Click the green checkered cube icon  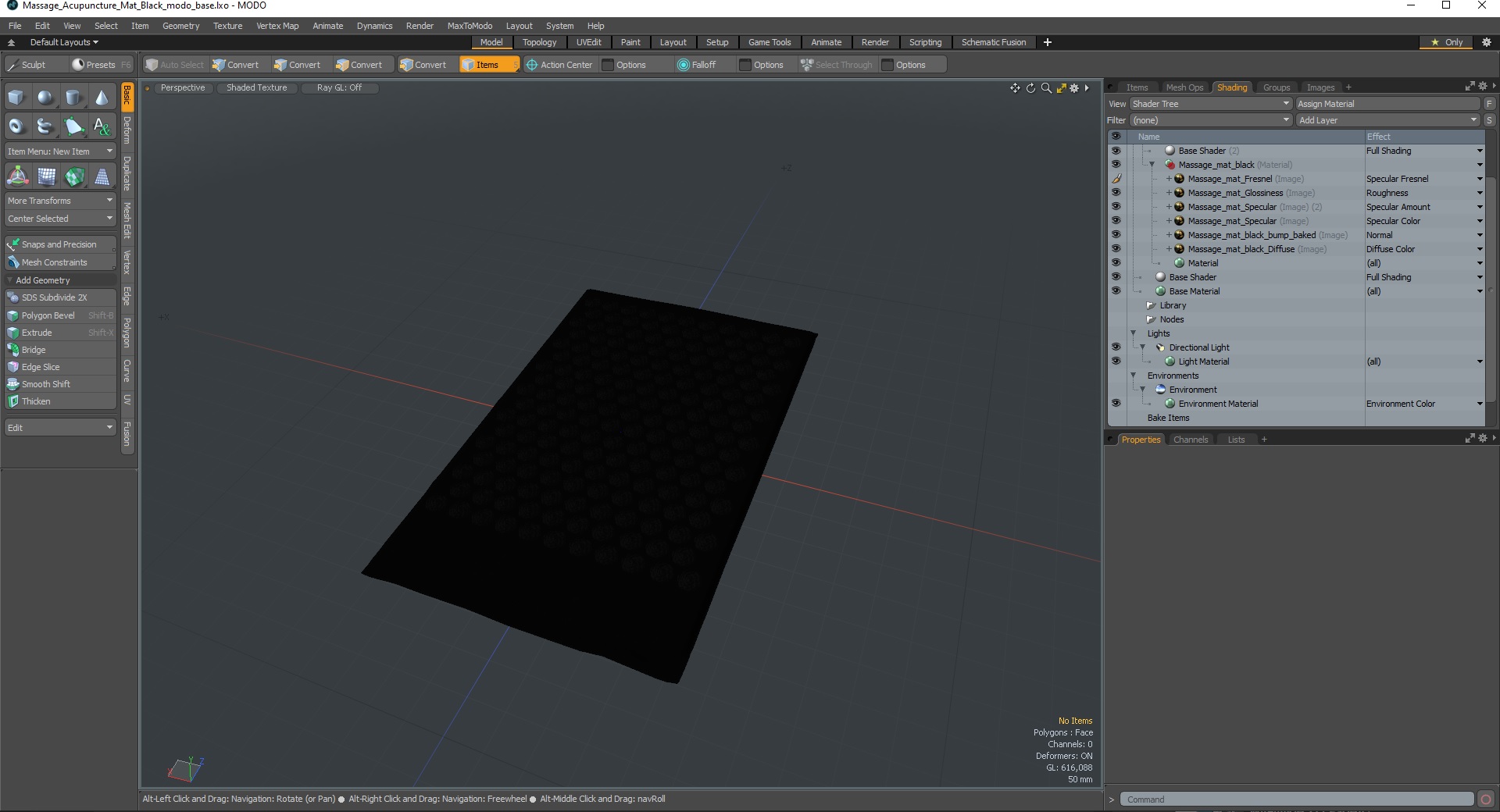[73, 176]
